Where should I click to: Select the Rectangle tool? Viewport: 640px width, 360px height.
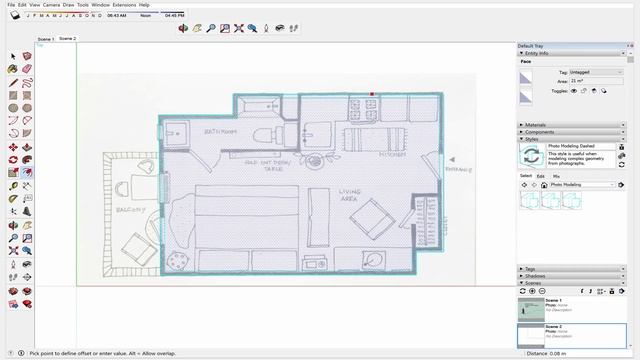[13, 96]
